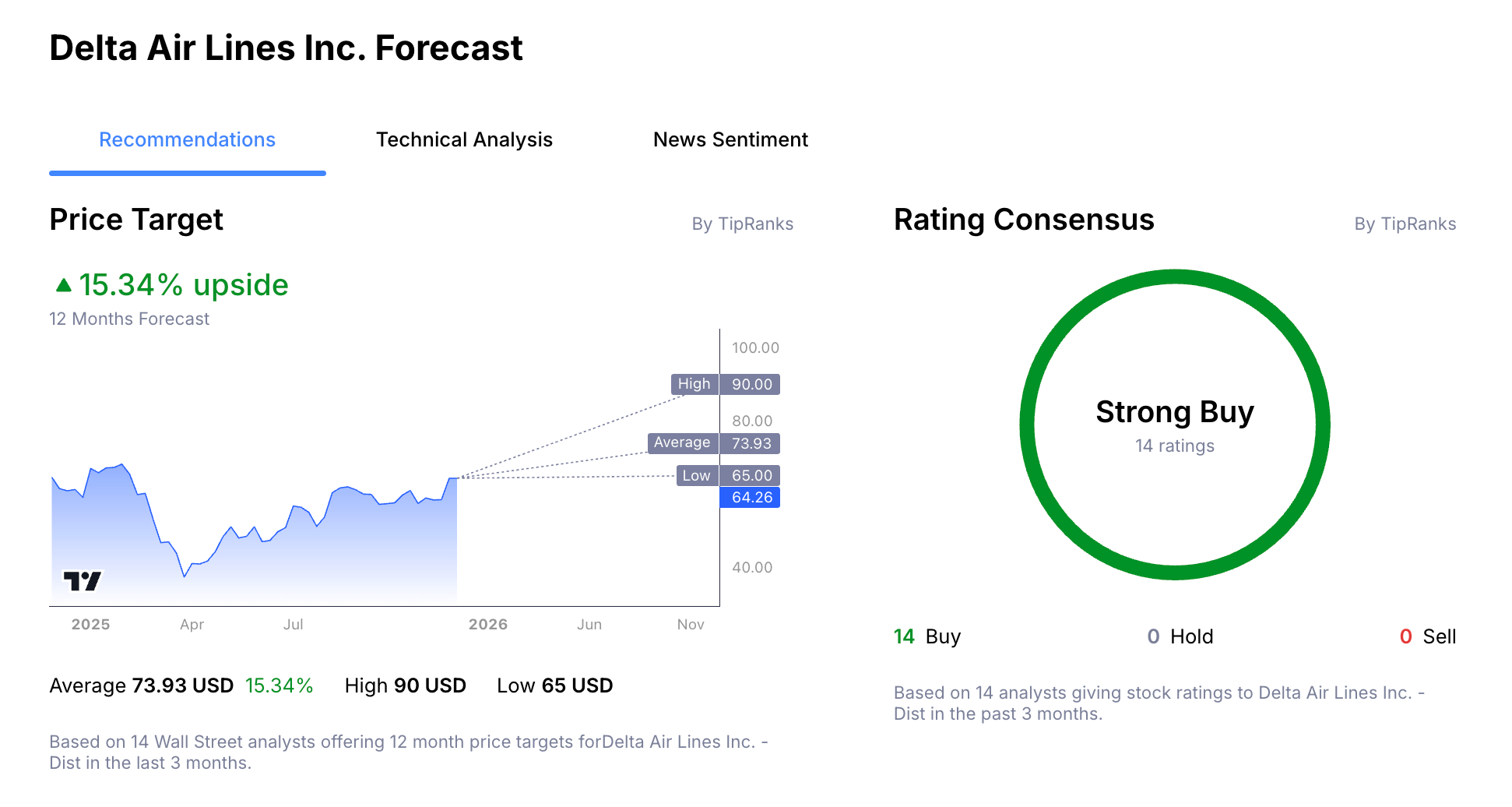Click the TradingView logo on the chart
1512x807 pixels.
click(83, 579)
